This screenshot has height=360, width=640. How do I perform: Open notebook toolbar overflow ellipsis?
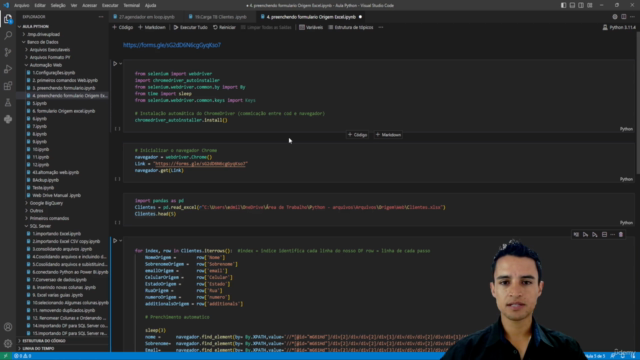point(381,27)
